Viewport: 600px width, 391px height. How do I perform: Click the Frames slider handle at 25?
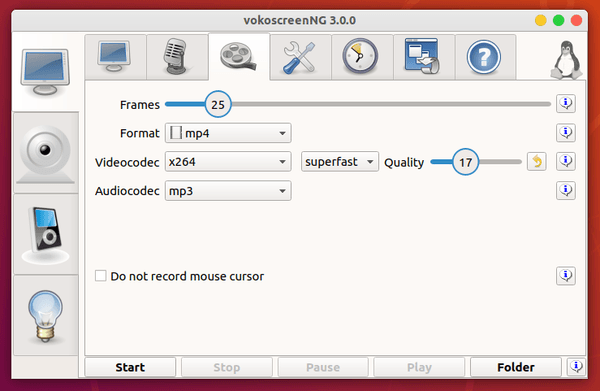pos(218,104)
